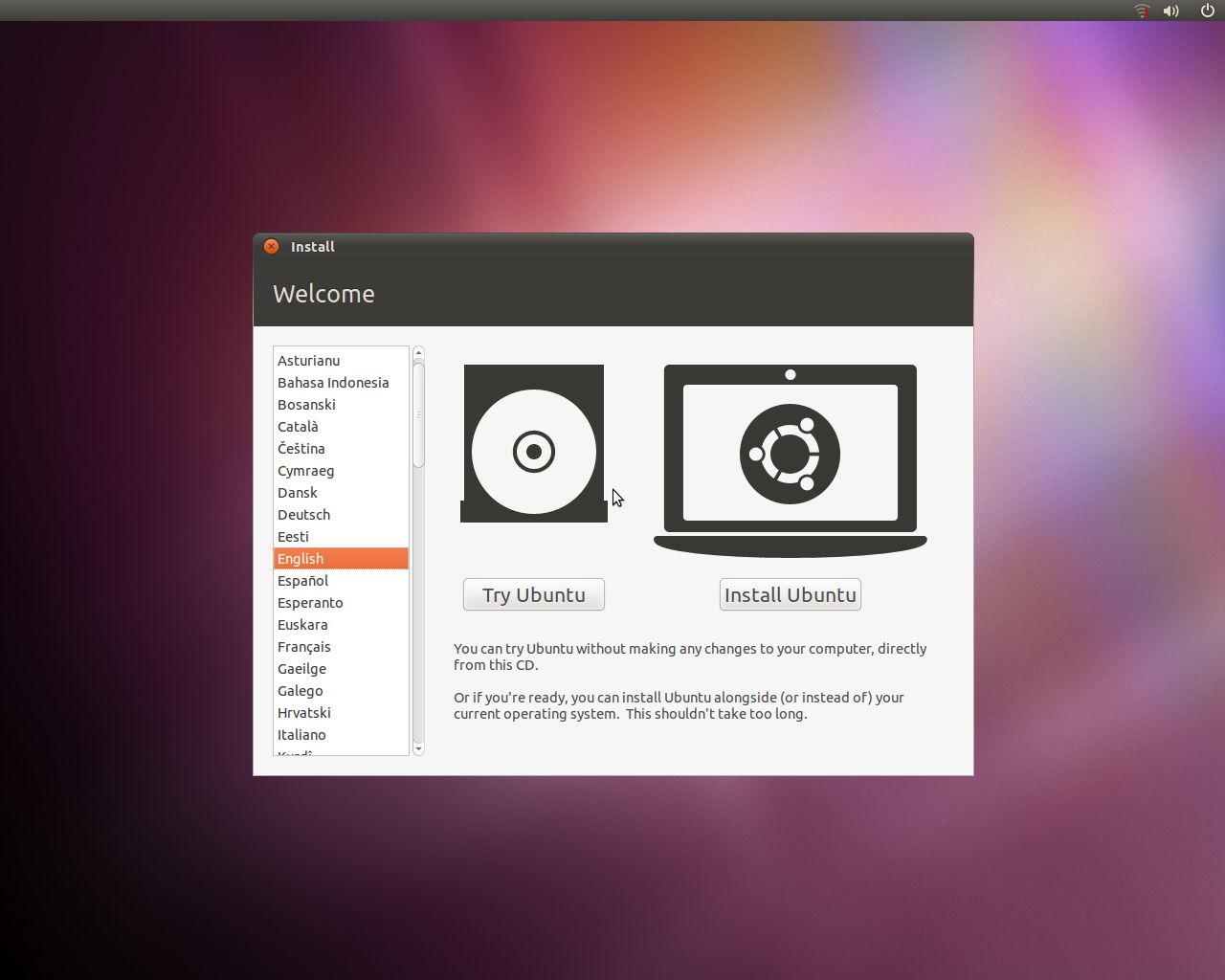Open the power session menu icon

coord(1207,11)
